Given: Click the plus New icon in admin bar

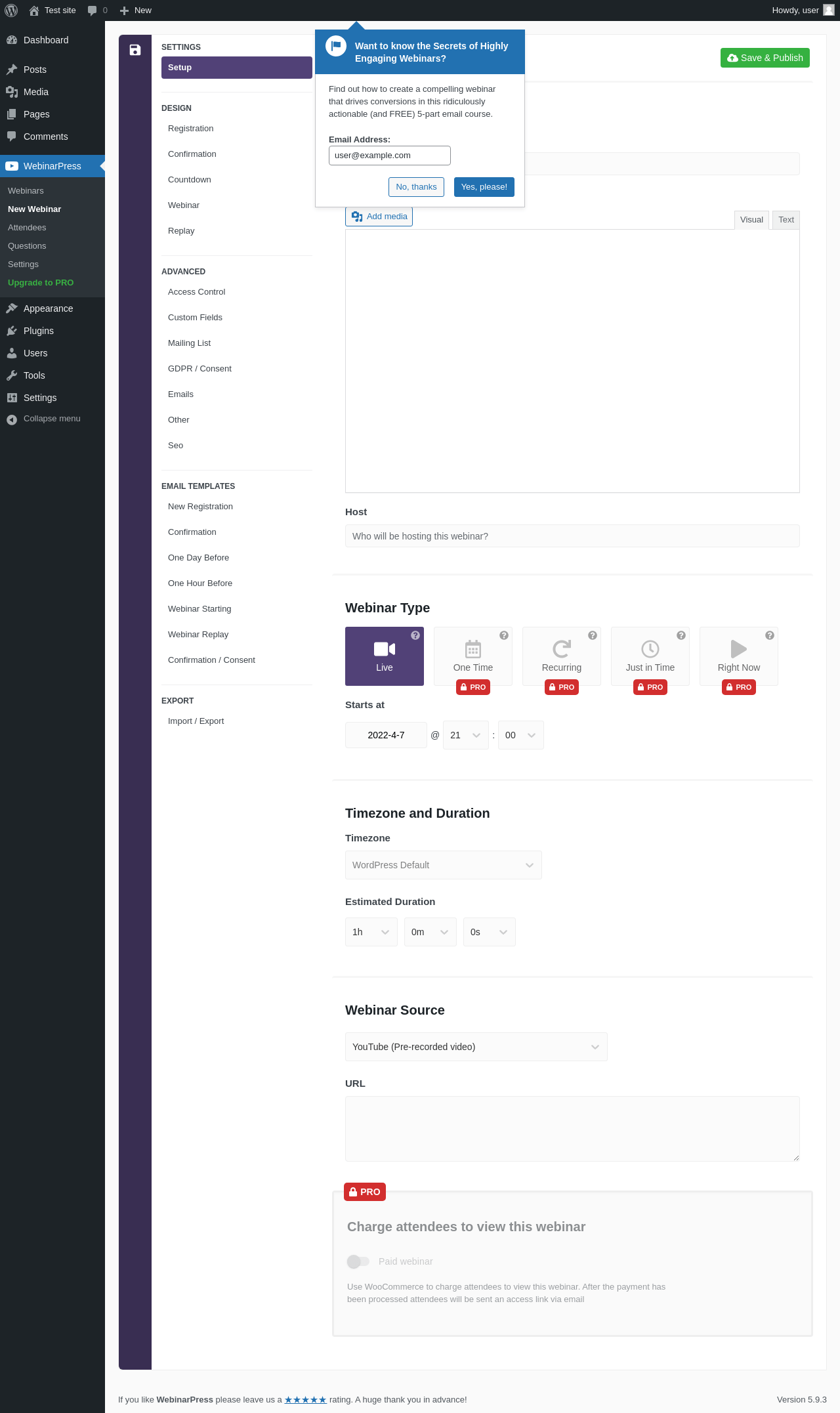Looking at the screenshot, I should click(x=124, y=11).
